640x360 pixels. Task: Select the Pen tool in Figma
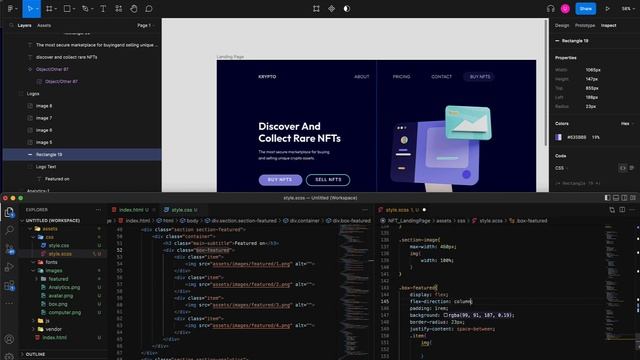click(85, 9)
